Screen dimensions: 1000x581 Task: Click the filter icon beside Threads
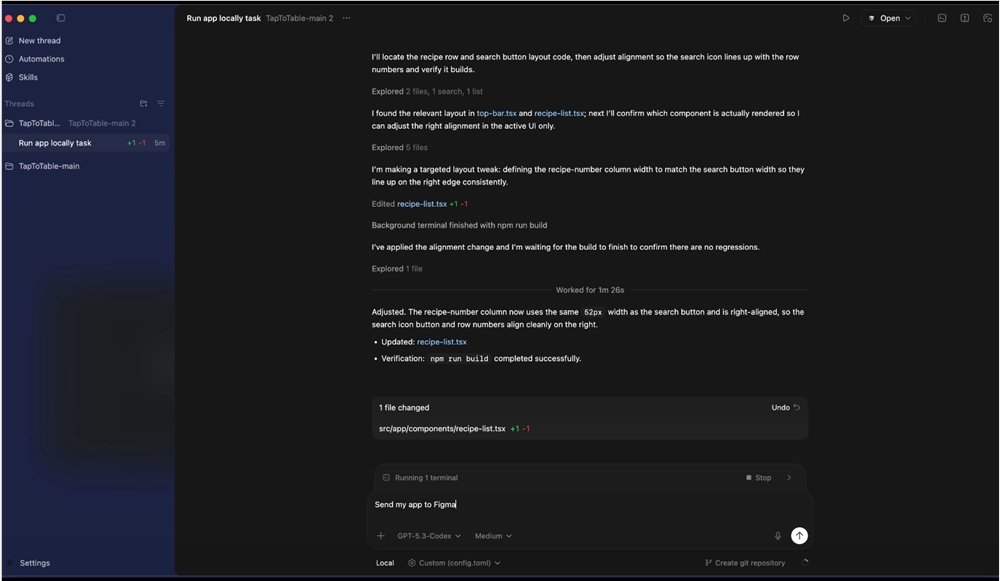coord(160,103)
